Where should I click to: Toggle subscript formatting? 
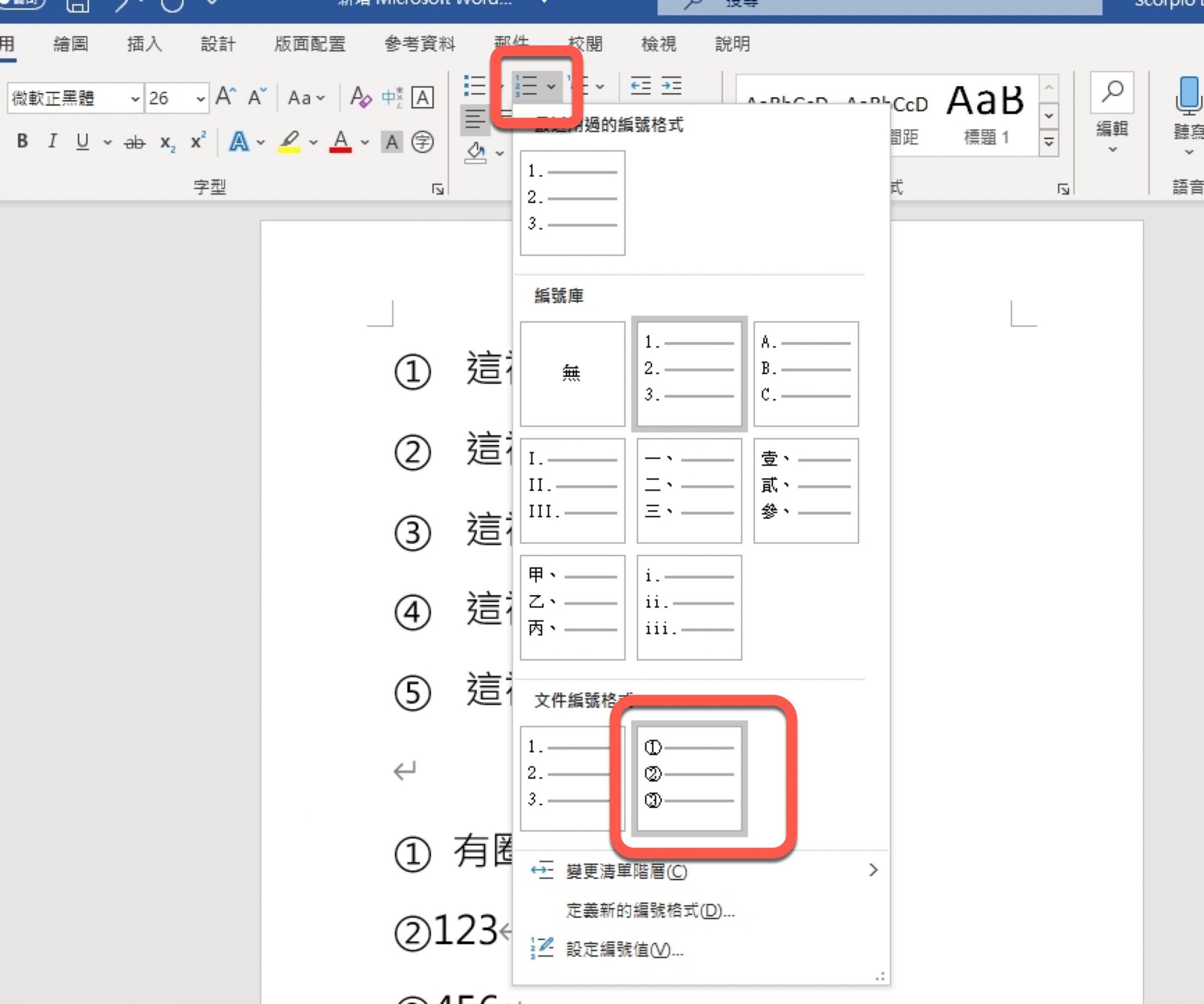[167, 142]
